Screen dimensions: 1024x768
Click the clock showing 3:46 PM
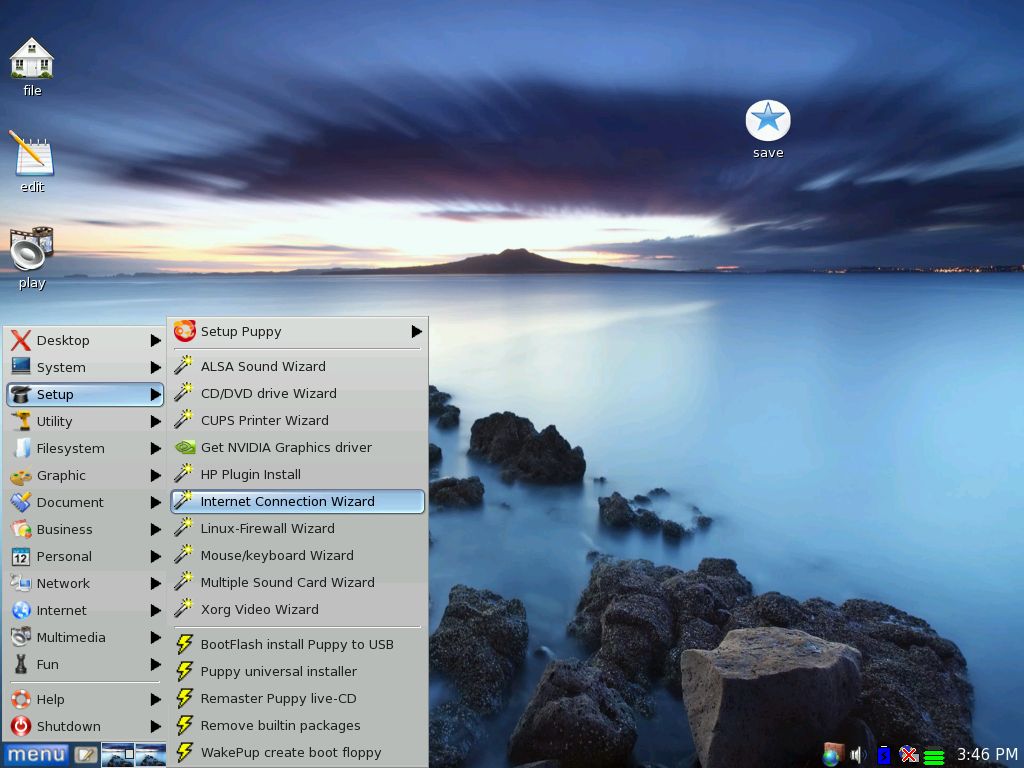987,754
